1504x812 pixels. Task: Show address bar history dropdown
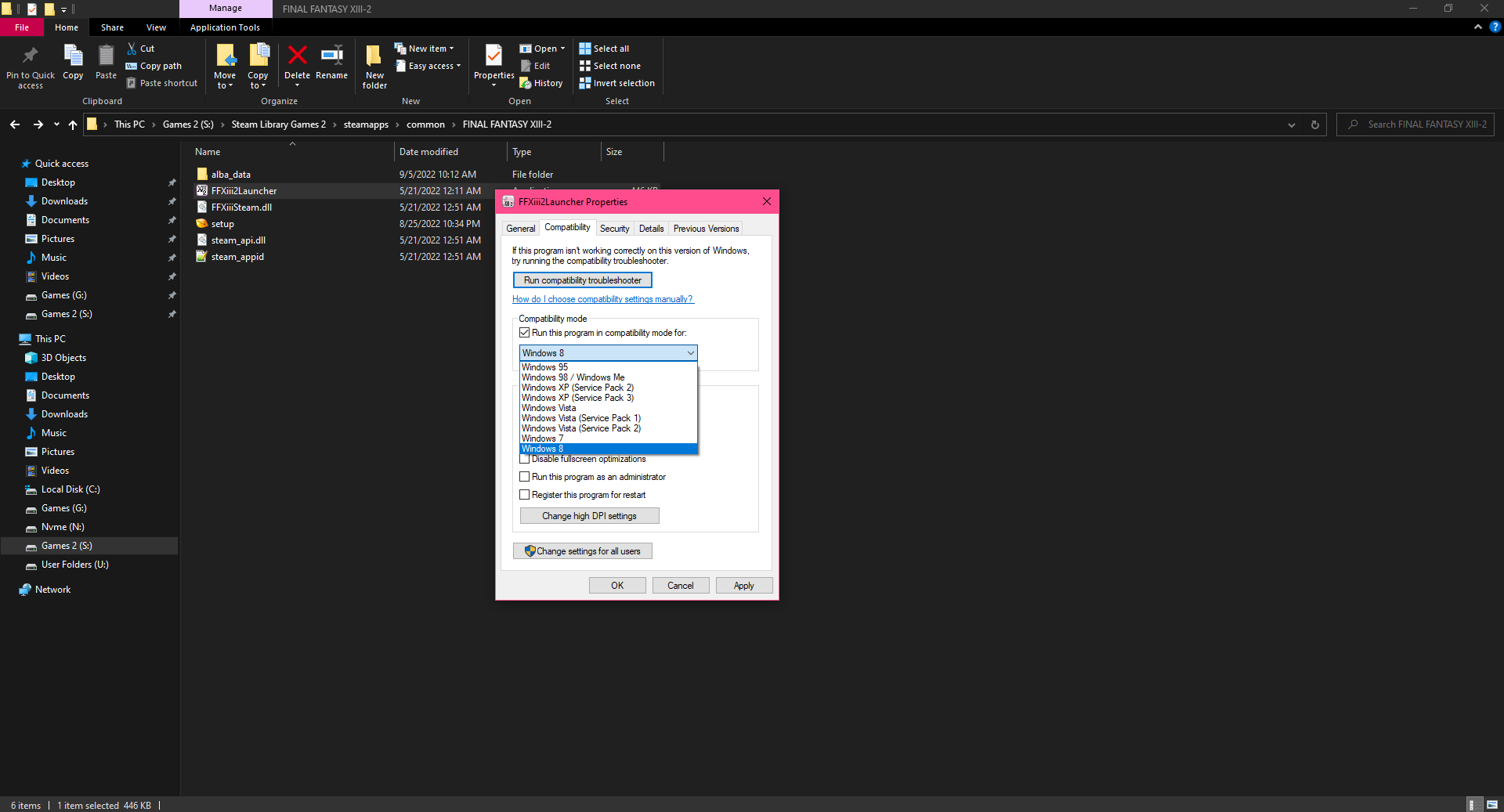click(1292, 125)
